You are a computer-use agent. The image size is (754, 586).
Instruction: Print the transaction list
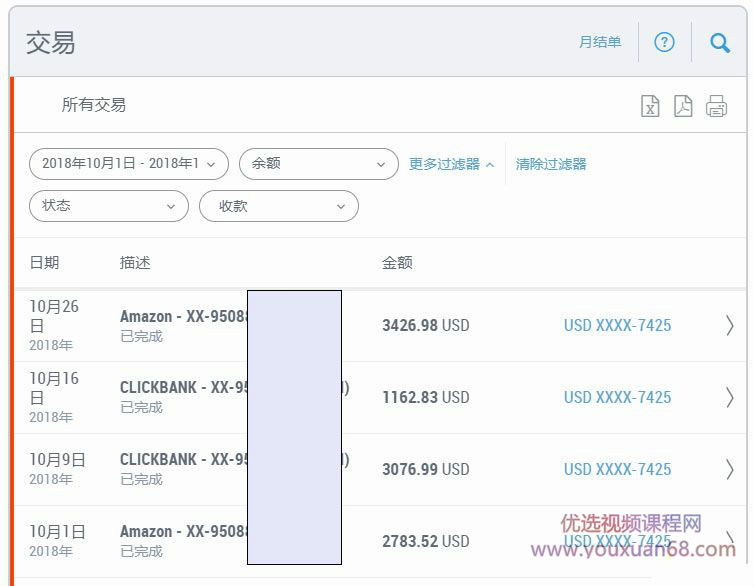coord(716,106)
